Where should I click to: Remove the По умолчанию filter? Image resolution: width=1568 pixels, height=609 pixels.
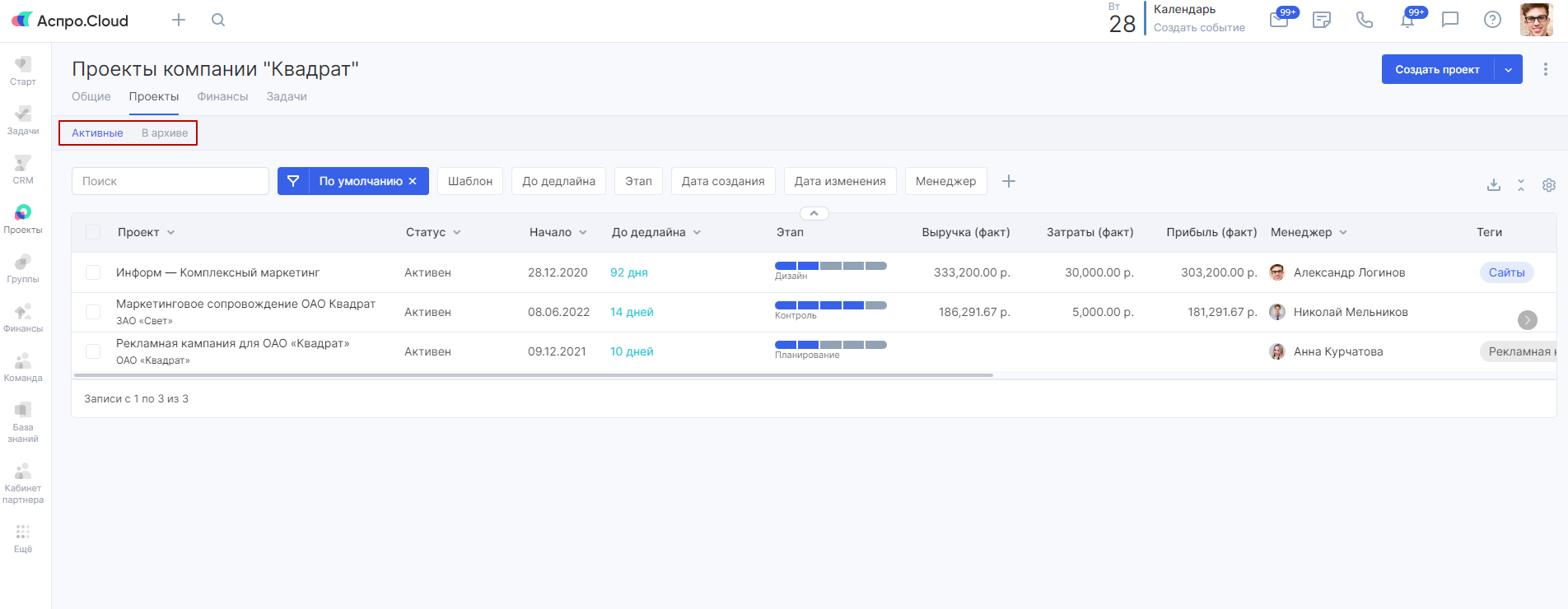pyautogui.click(x=413, y=181)
